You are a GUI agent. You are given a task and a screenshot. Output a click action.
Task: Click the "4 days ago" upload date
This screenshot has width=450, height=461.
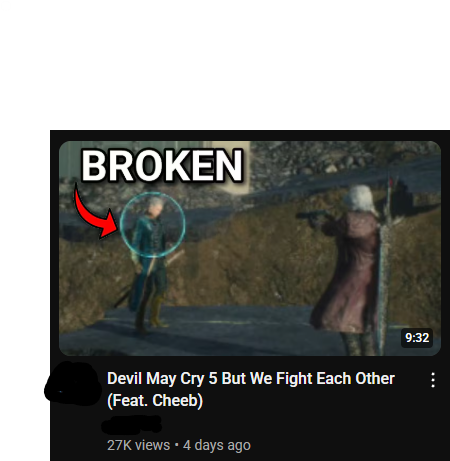[217, 445]
